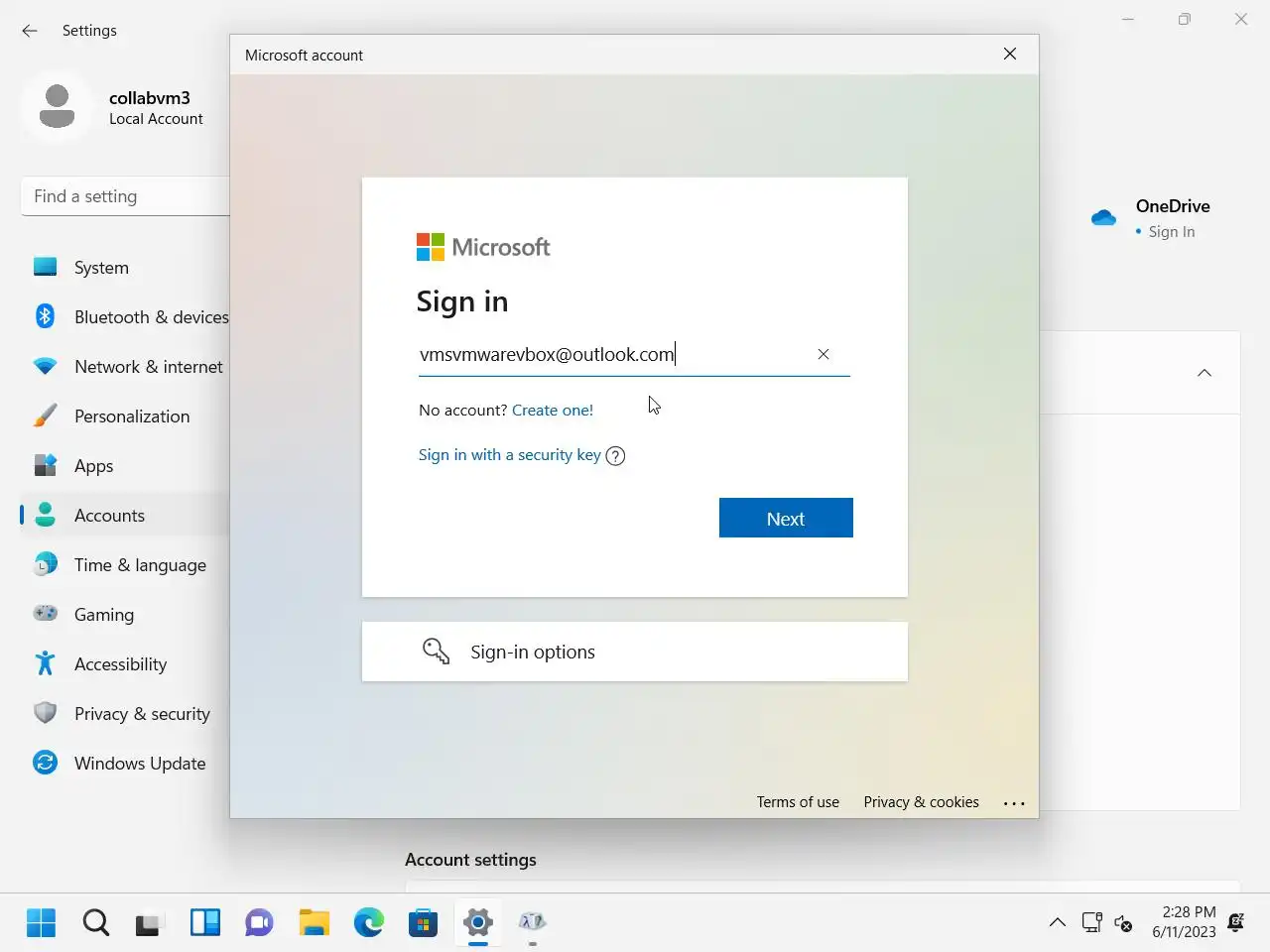
Task: Open File Explorer from the taskbar
Action: tap(315, 922)
